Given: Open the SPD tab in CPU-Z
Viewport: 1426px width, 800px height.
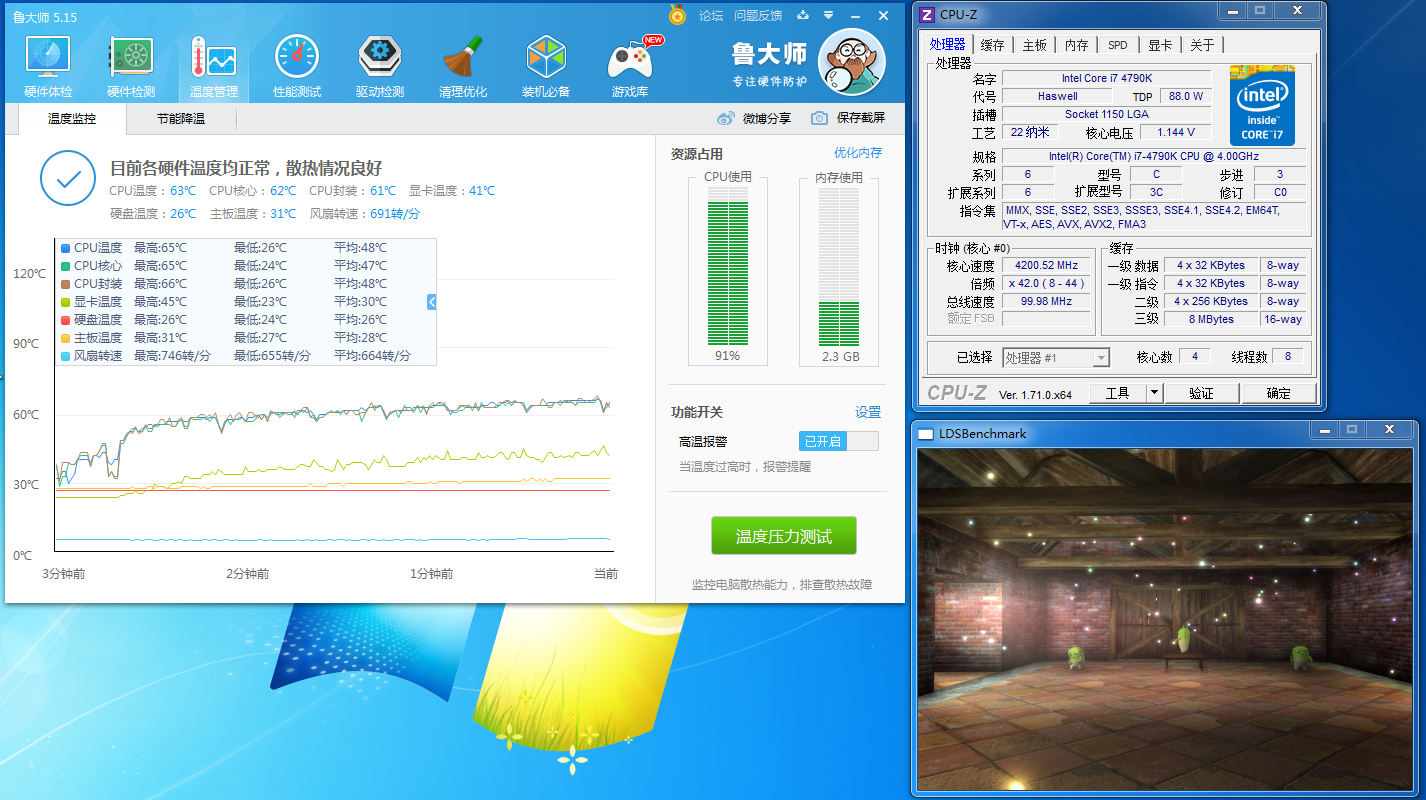Looking at the screenshot, I should 1117,45.
